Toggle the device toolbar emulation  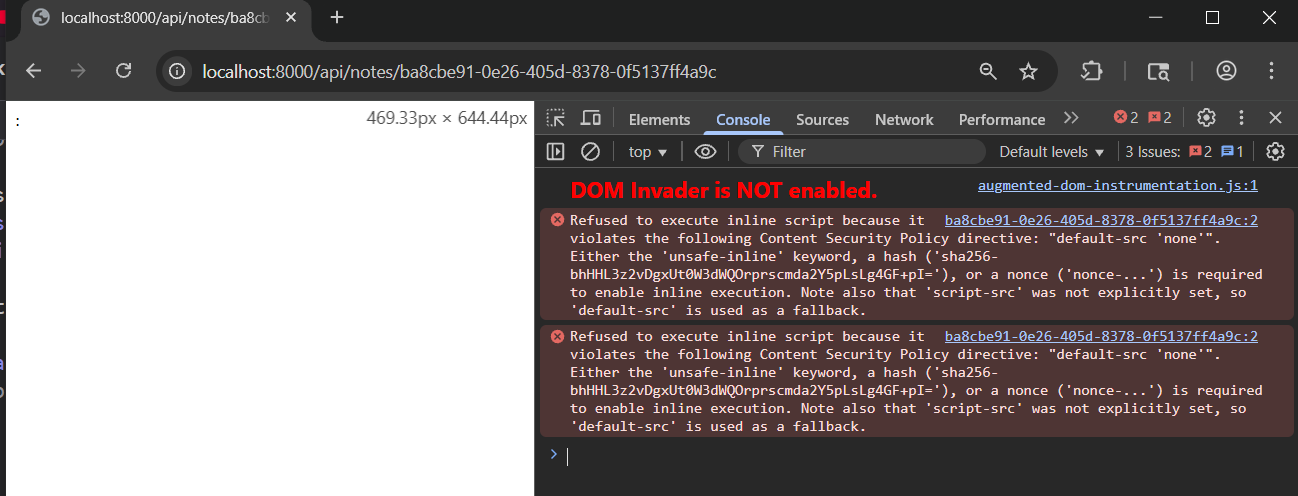pyautogui.click(x=591, y=118)
